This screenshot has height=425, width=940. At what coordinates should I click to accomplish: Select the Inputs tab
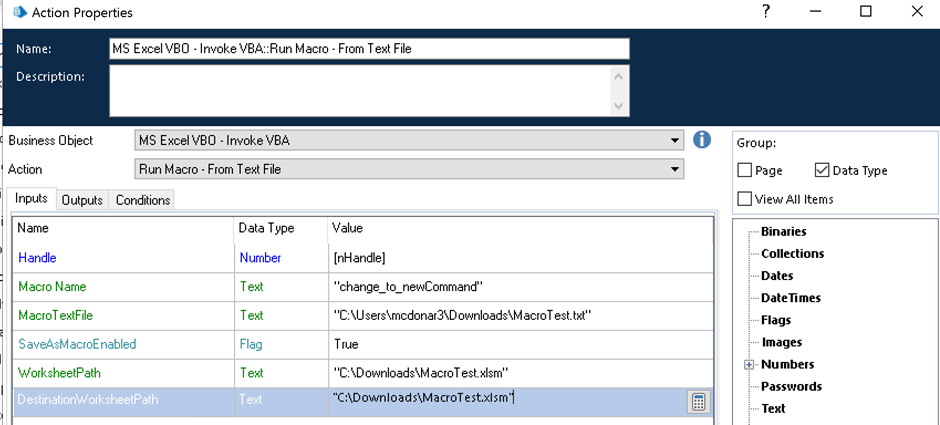coord(31,199)
